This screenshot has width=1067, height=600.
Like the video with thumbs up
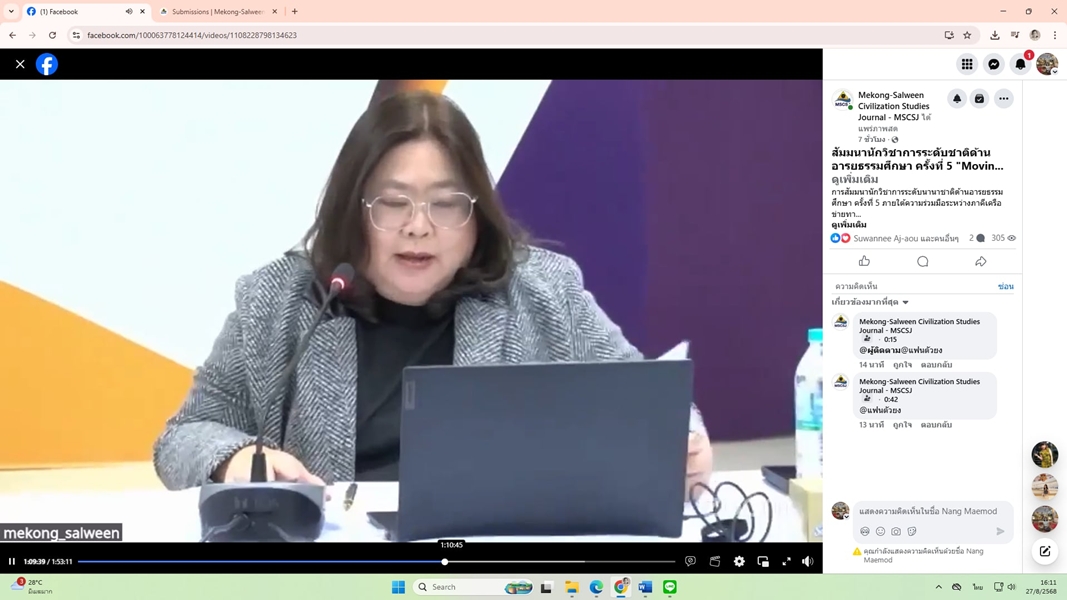(864, 262)
